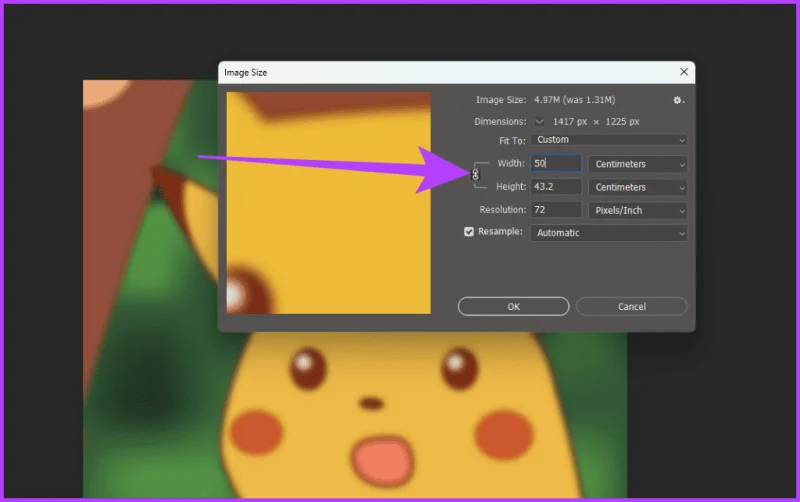Open the Pixels/Inch resolution units dropdown

(638, 210)
